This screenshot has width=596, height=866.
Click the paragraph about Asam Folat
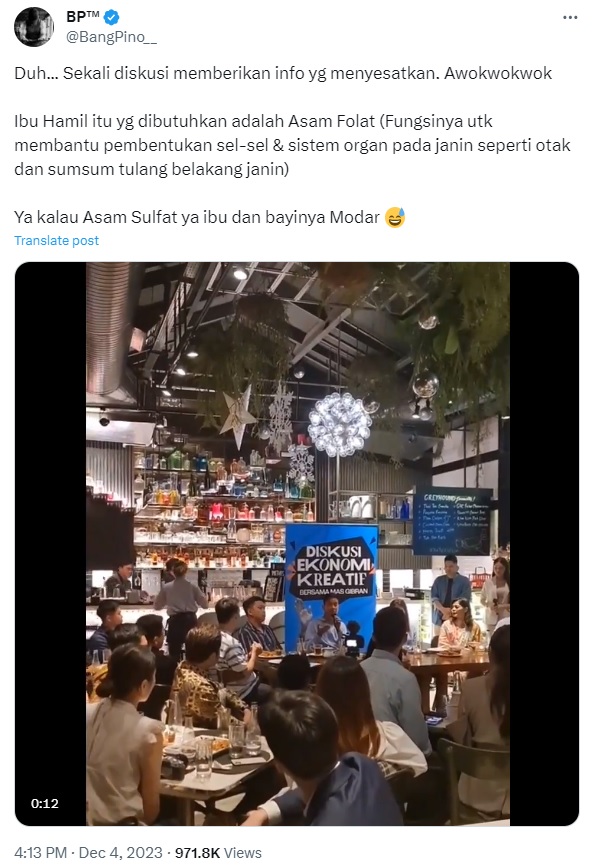(292, 145)
